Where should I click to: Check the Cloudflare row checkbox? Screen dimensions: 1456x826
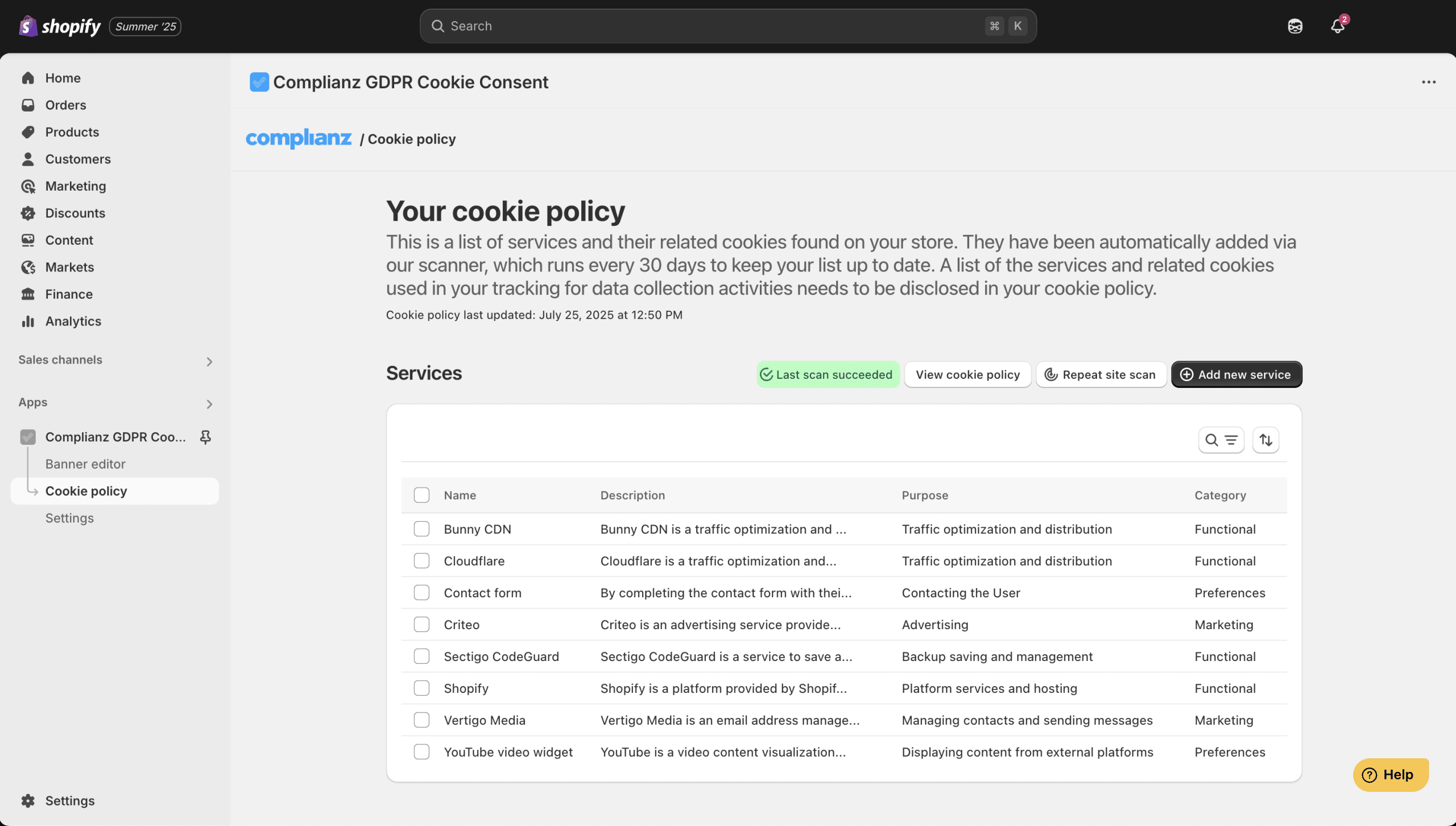(421, 561)
